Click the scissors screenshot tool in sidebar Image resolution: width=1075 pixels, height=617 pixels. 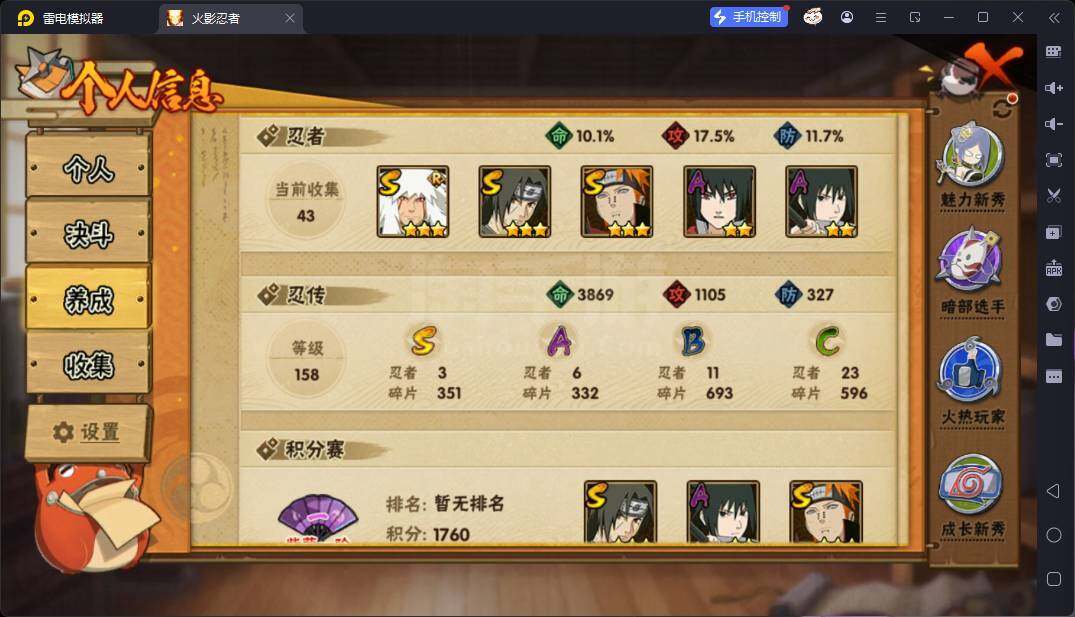[x=1054, y=196]
